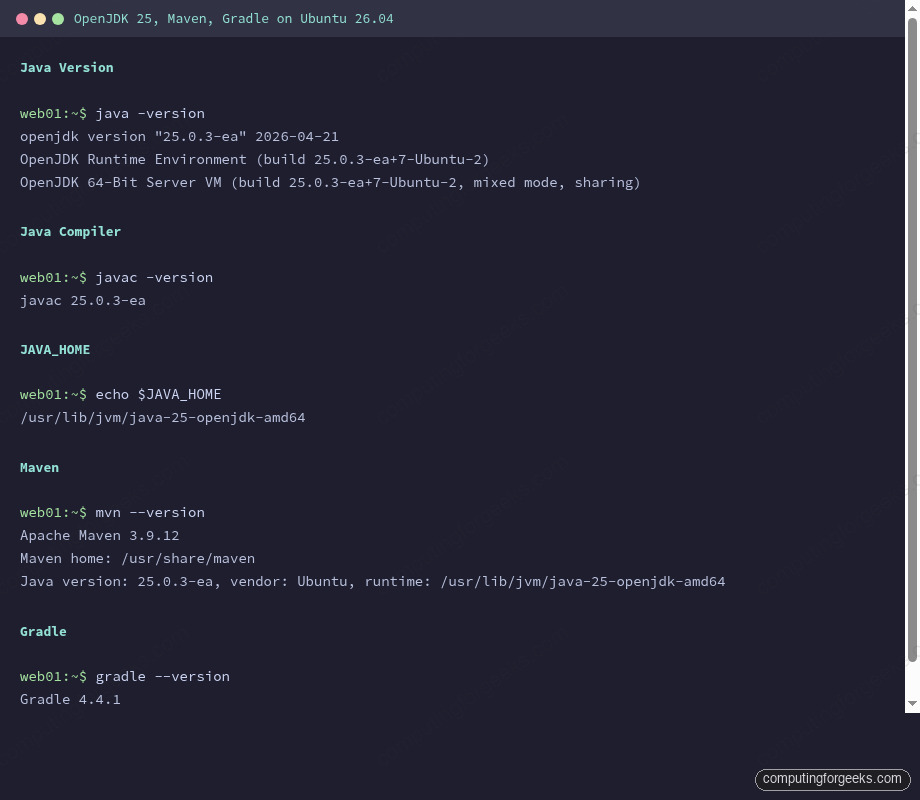Click the green zoom traffic-light button
This screenshot has height=800, width=920.
(x=58, y=18)
